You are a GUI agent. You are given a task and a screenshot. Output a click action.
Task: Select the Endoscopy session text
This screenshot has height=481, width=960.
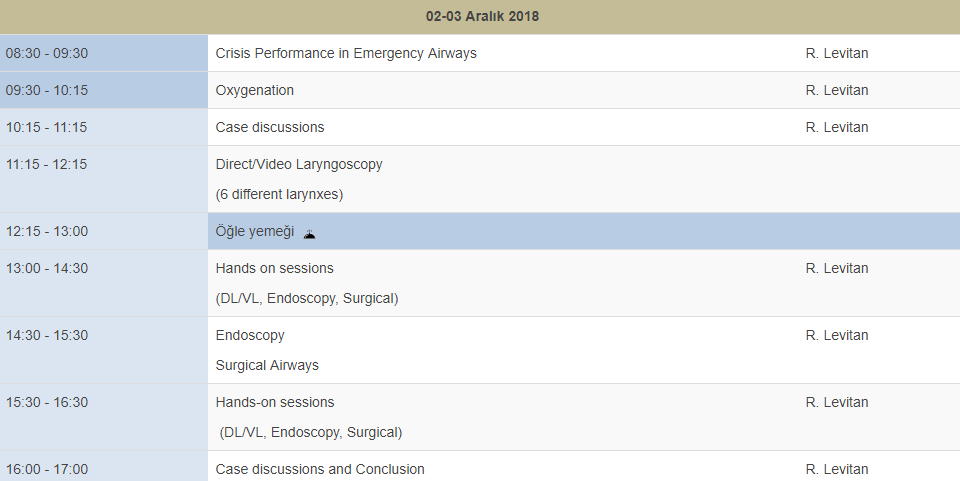pyautogui.click(x=250, y=335)
